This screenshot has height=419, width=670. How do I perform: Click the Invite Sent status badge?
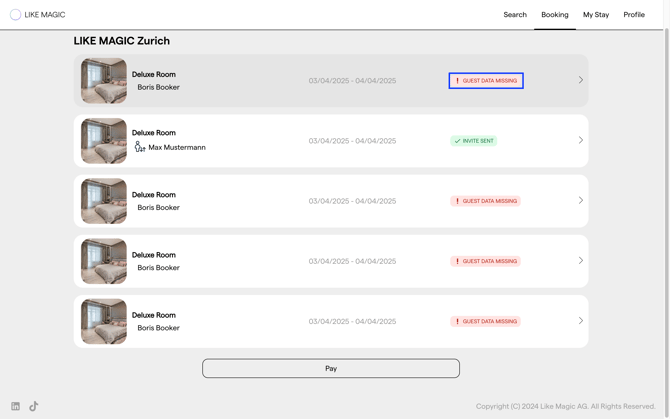[474, 141]
